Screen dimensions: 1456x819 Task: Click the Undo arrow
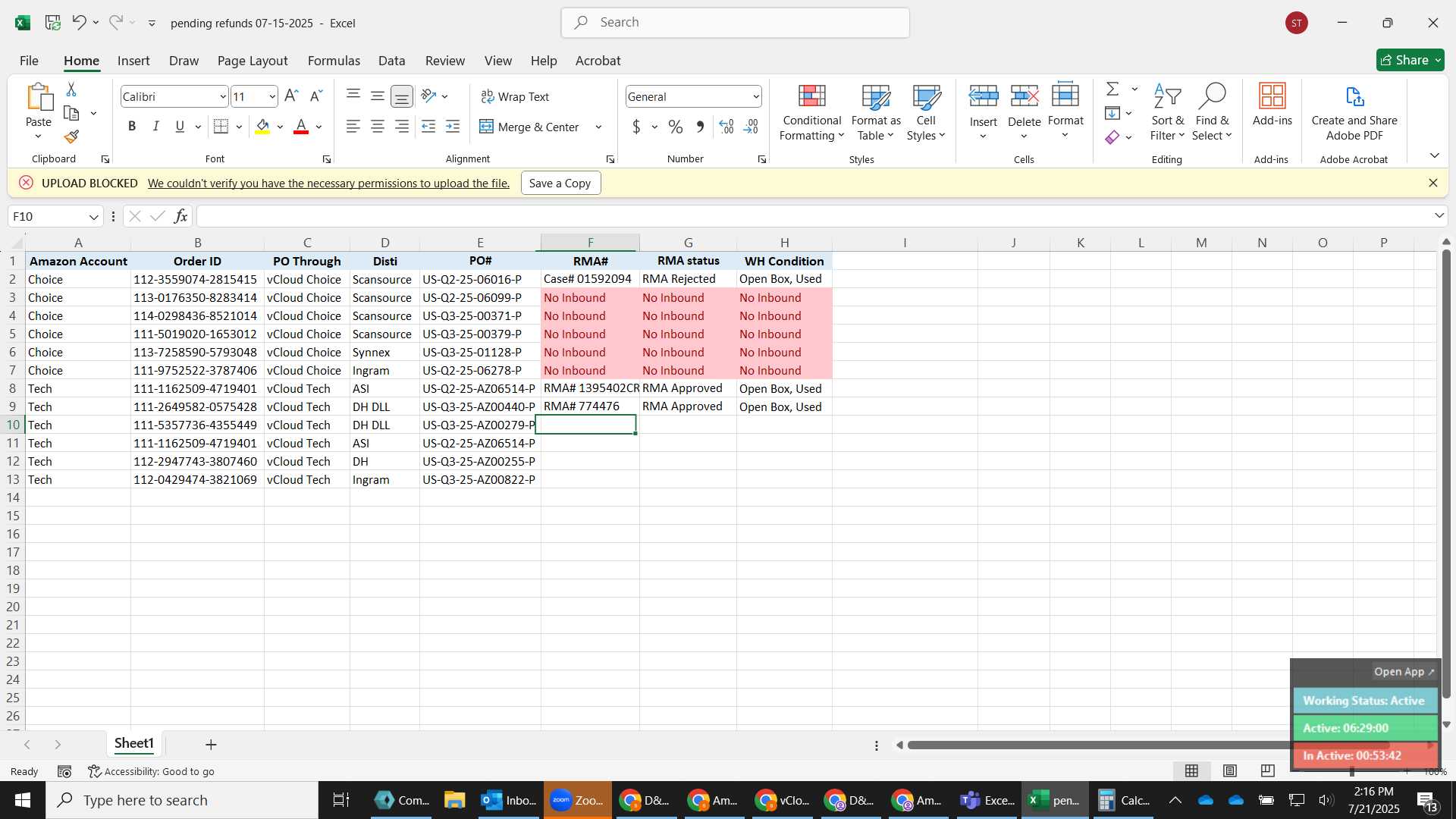(79, 23)
